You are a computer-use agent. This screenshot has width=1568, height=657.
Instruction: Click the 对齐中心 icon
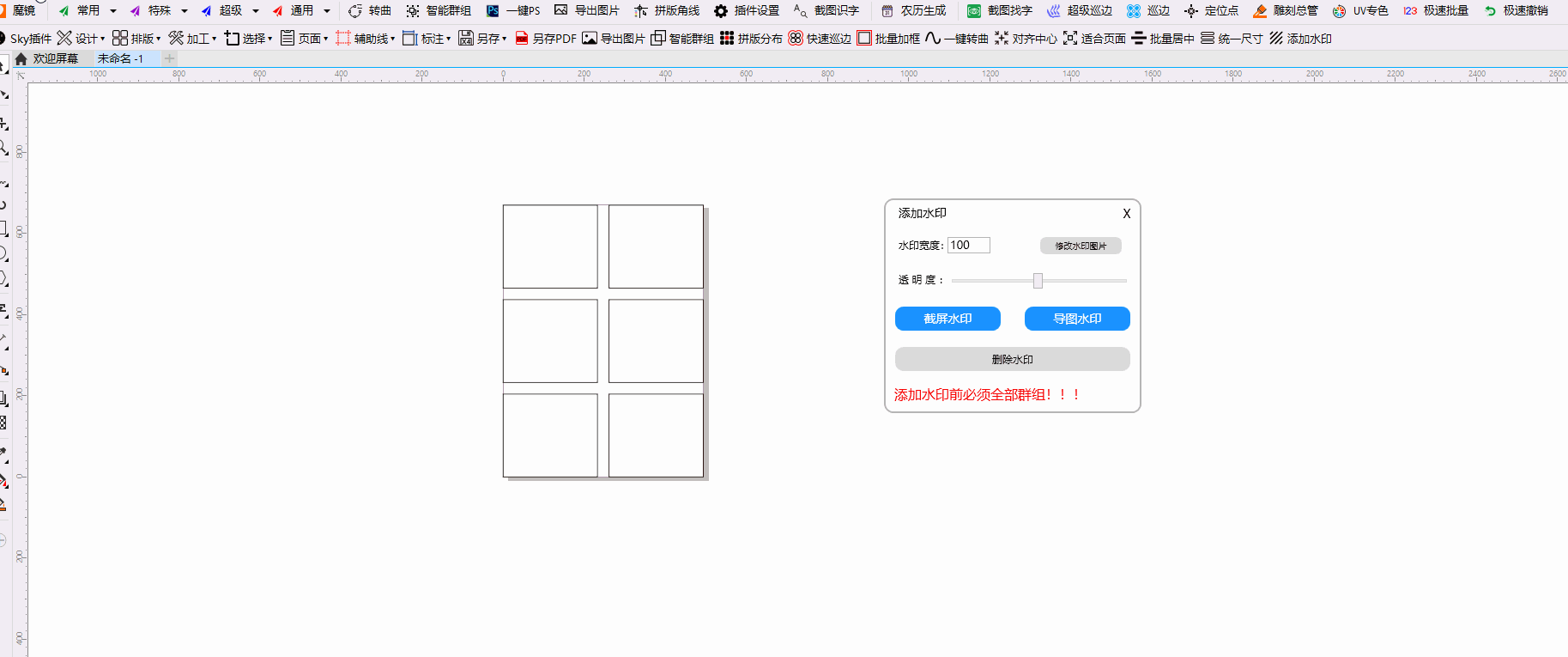click(x=1002, y=38)
